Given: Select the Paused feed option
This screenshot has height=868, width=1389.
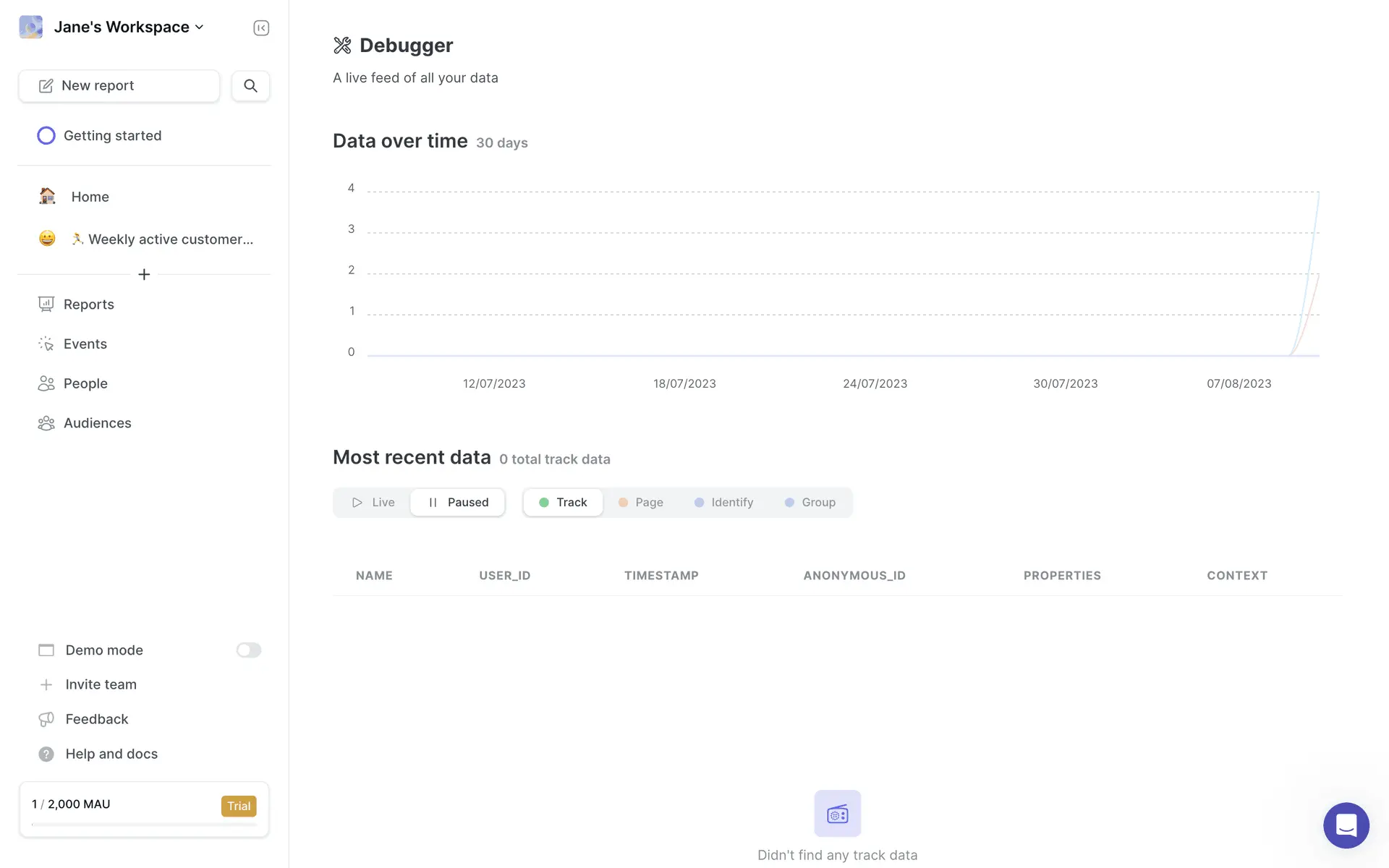Looking at the screenshot, I should pyautogui.click(x=457, y=503).
